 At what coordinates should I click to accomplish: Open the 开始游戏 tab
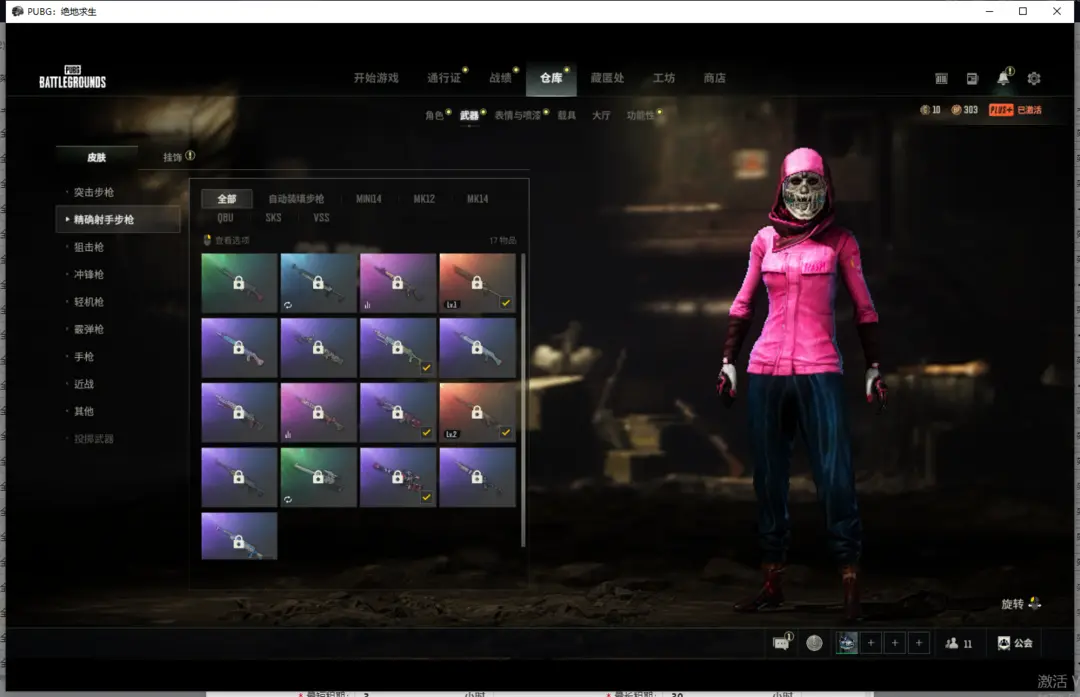[376, 78]
